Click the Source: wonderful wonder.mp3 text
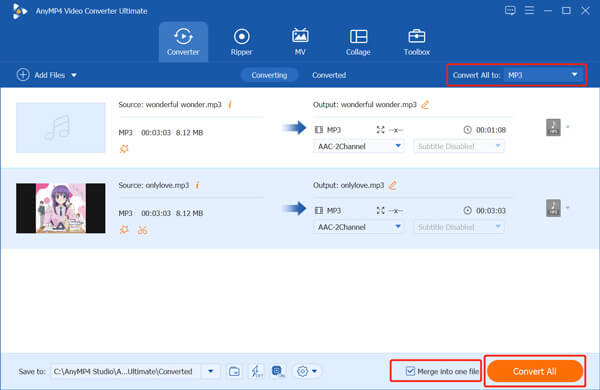Screen dimensions: 600x390 pyautogui.click(x=170, y=104)
